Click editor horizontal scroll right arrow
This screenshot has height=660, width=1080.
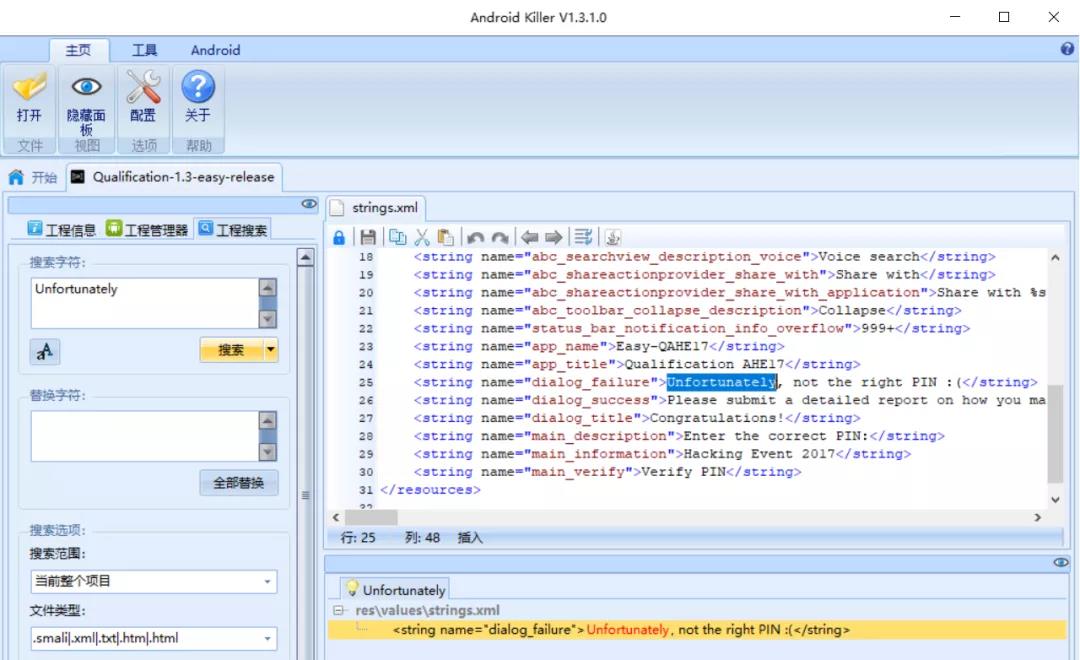click(x=1037, y=517)
